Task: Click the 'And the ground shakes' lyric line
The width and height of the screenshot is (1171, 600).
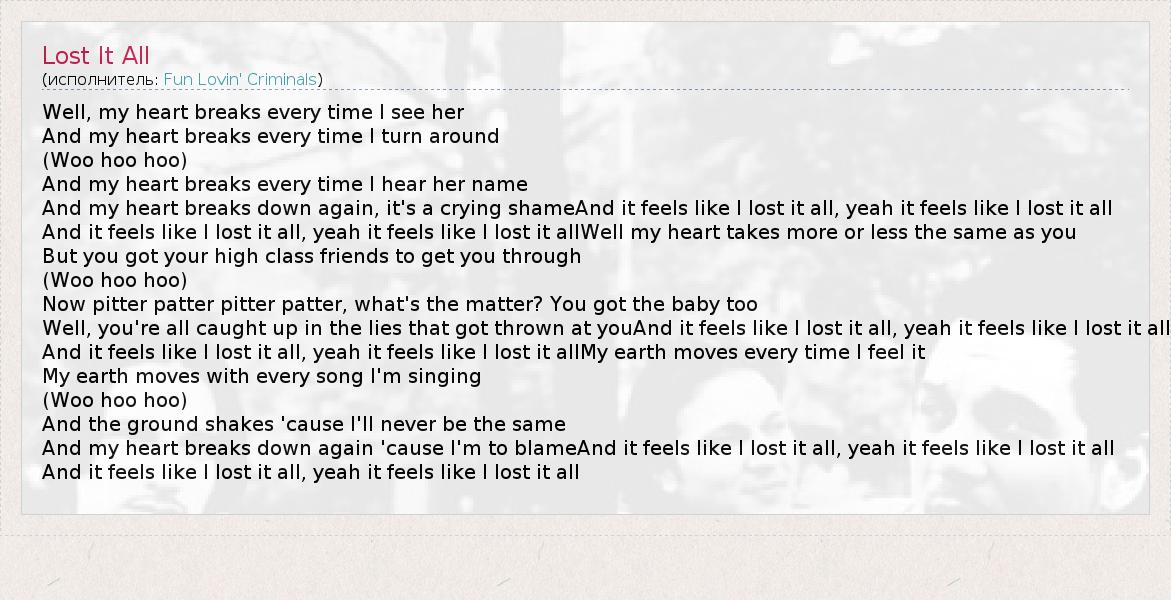Action: point(304,424)
